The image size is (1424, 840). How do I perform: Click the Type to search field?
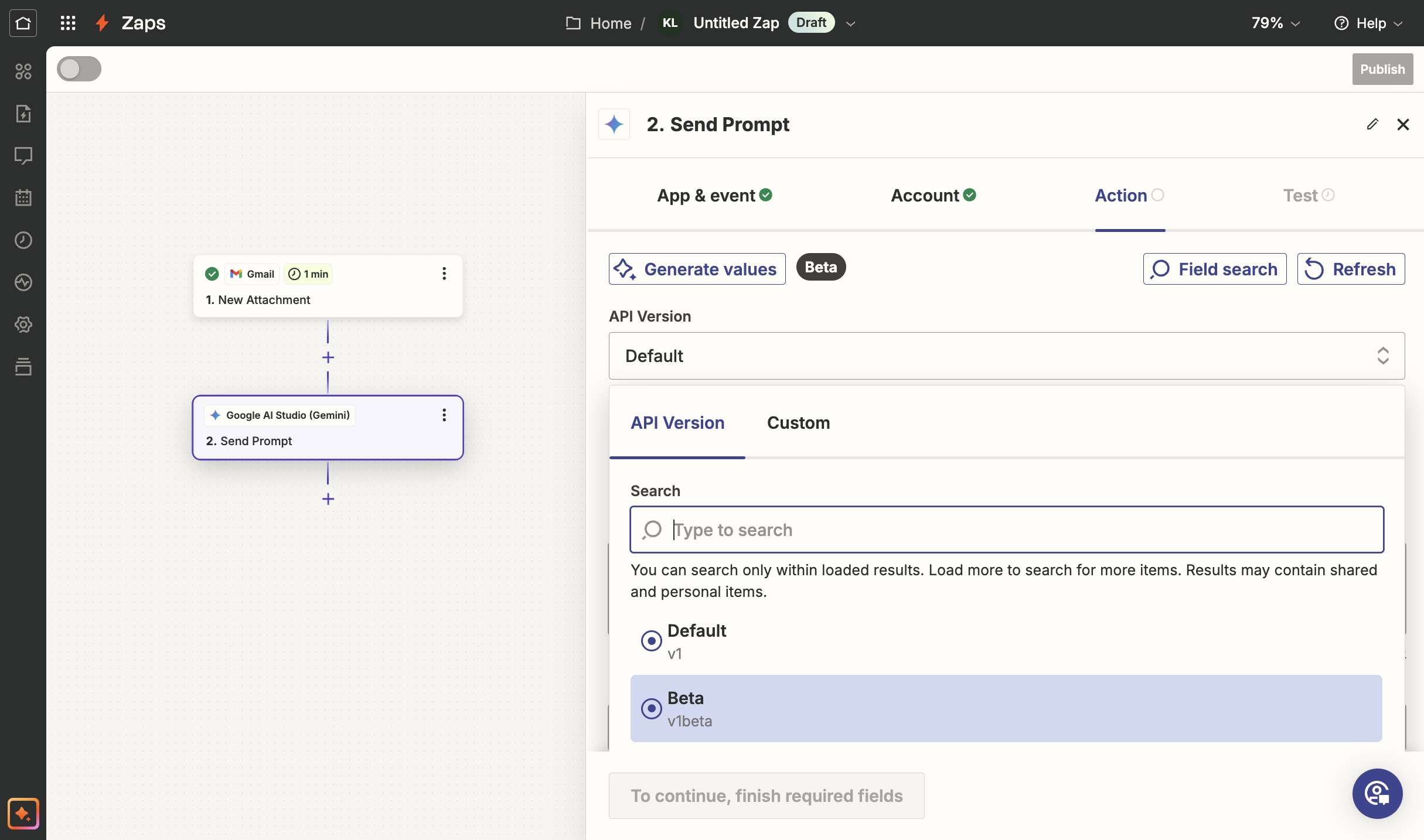tap(1007, 530)
